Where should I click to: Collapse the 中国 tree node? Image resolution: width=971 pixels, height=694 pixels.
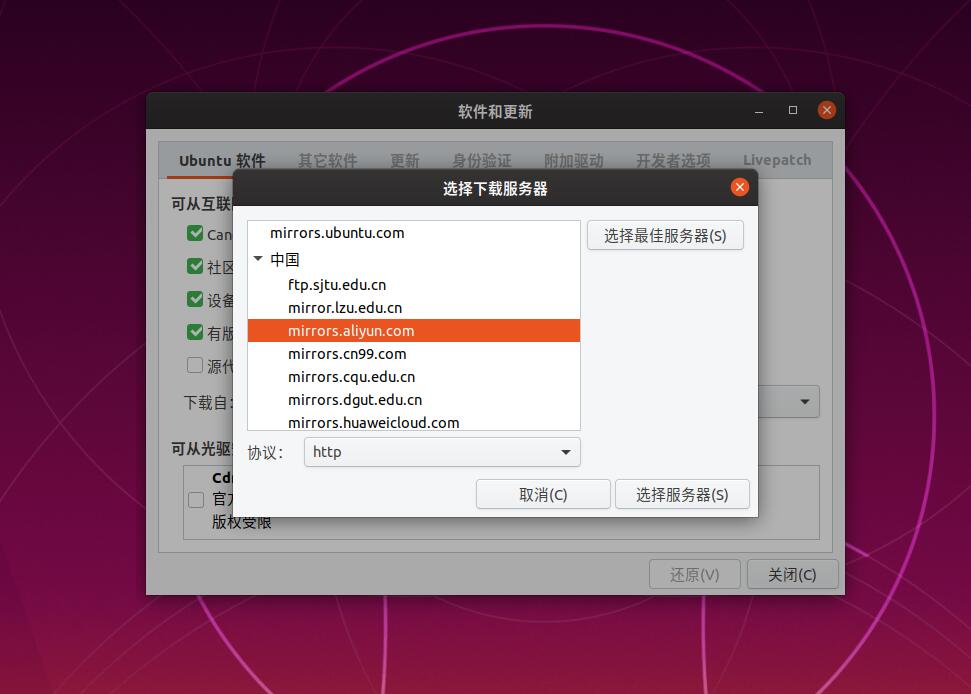tap(258, 259)
